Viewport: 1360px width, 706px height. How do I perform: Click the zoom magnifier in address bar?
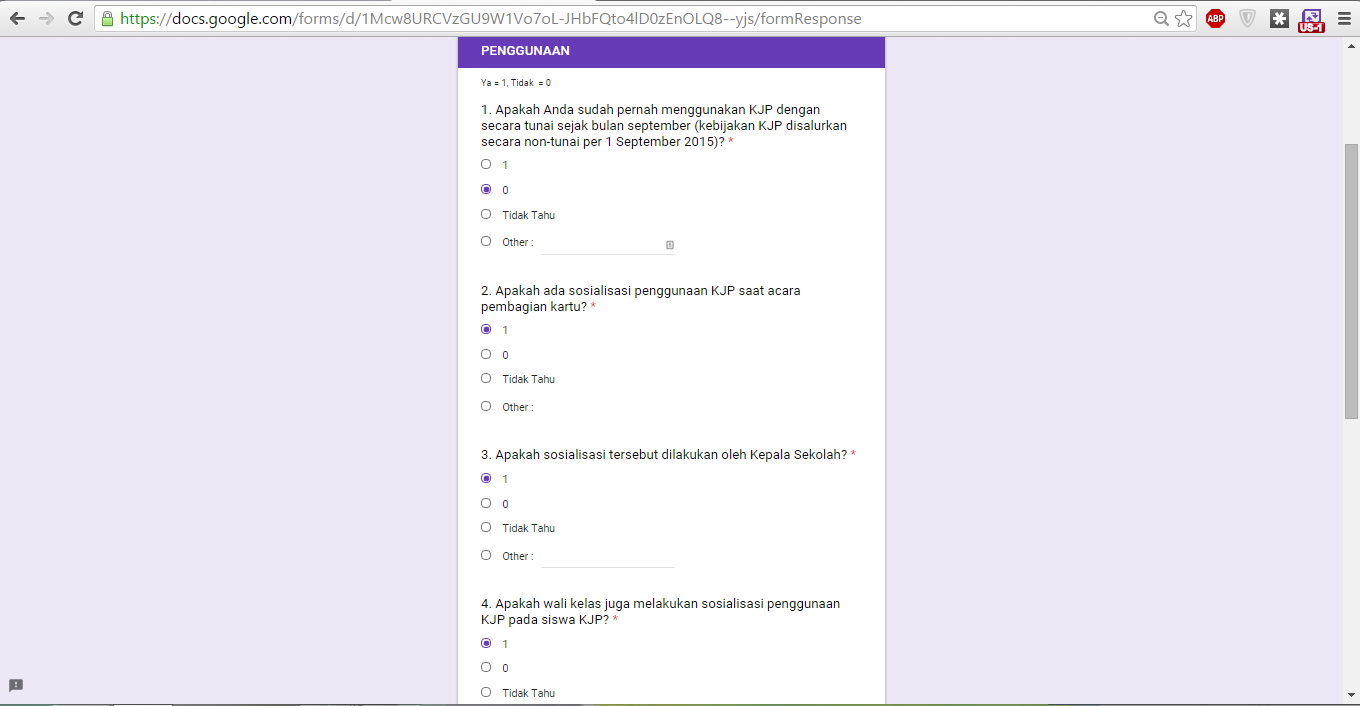tap(1161, 18)
